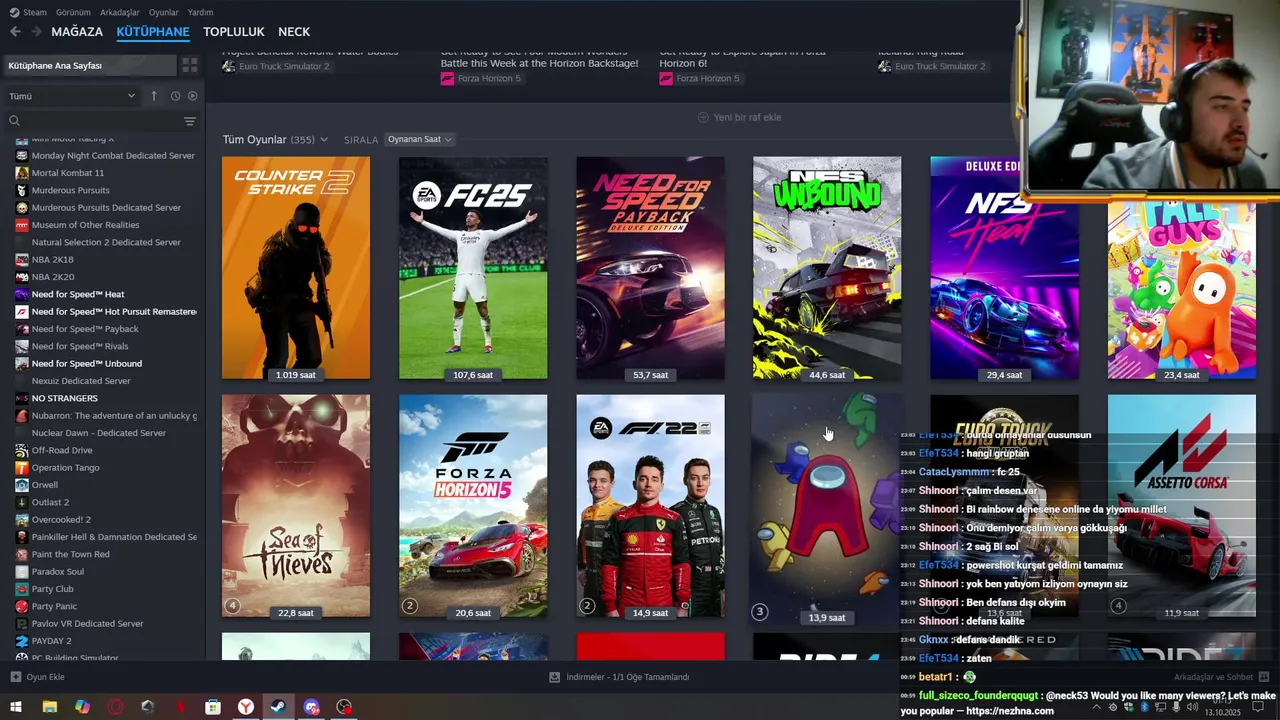Viewport: 1280px width, 720px height.
Task: Open the Counter-Strike 2 game cover
Action: pyautogui.click(x=296, y=268)
